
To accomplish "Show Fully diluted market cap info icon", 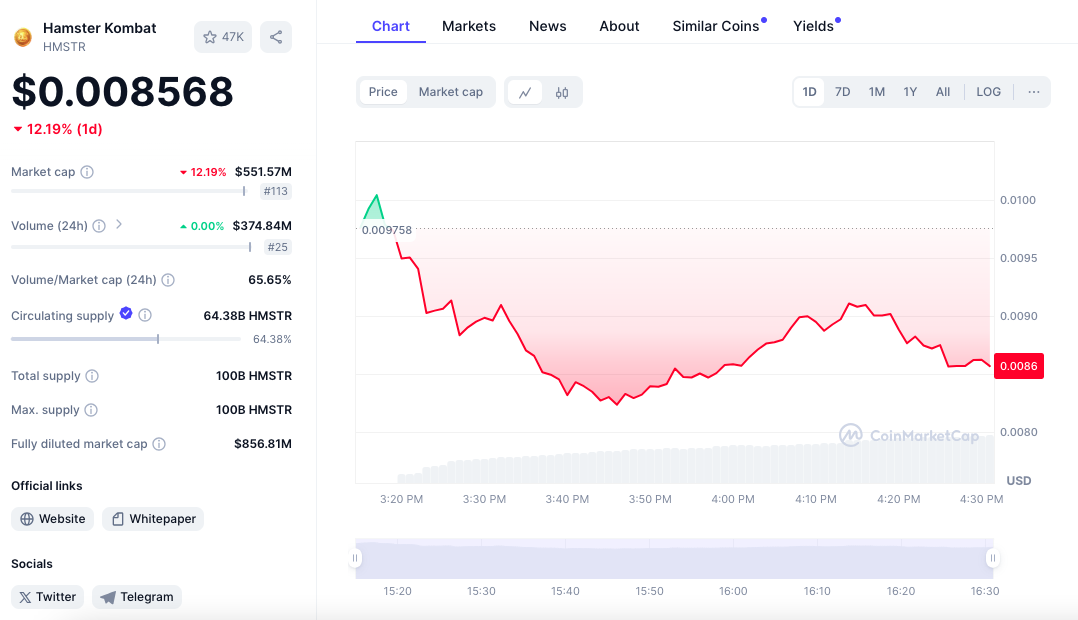I will (159, 444).
